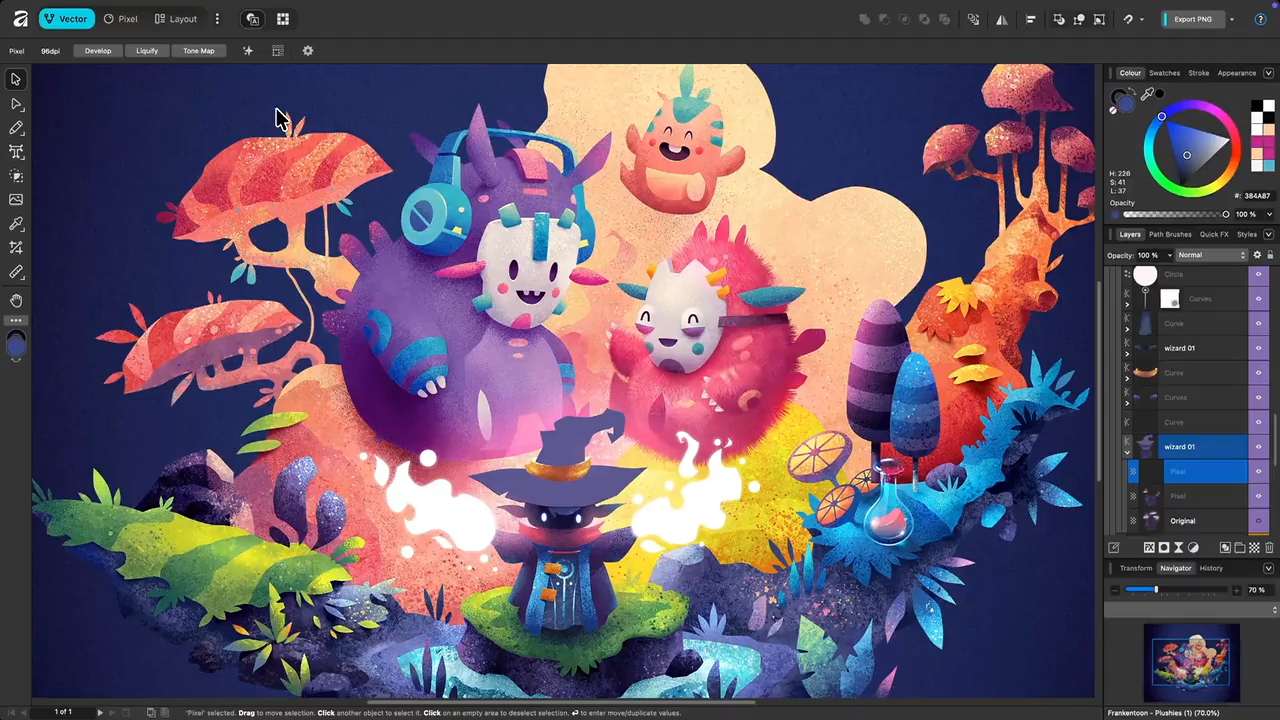The height and width of the screenshot is (720, 1280).
Task: Click the colour opacity slider
Action: (x=1176, y=214)
